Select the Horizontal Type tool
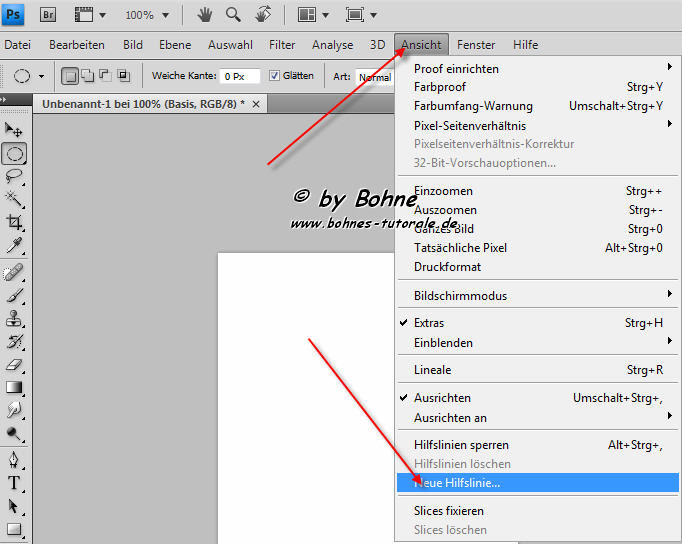Image resolution: width=682 pixels, height=544 pixels. [x=14, y=482]
